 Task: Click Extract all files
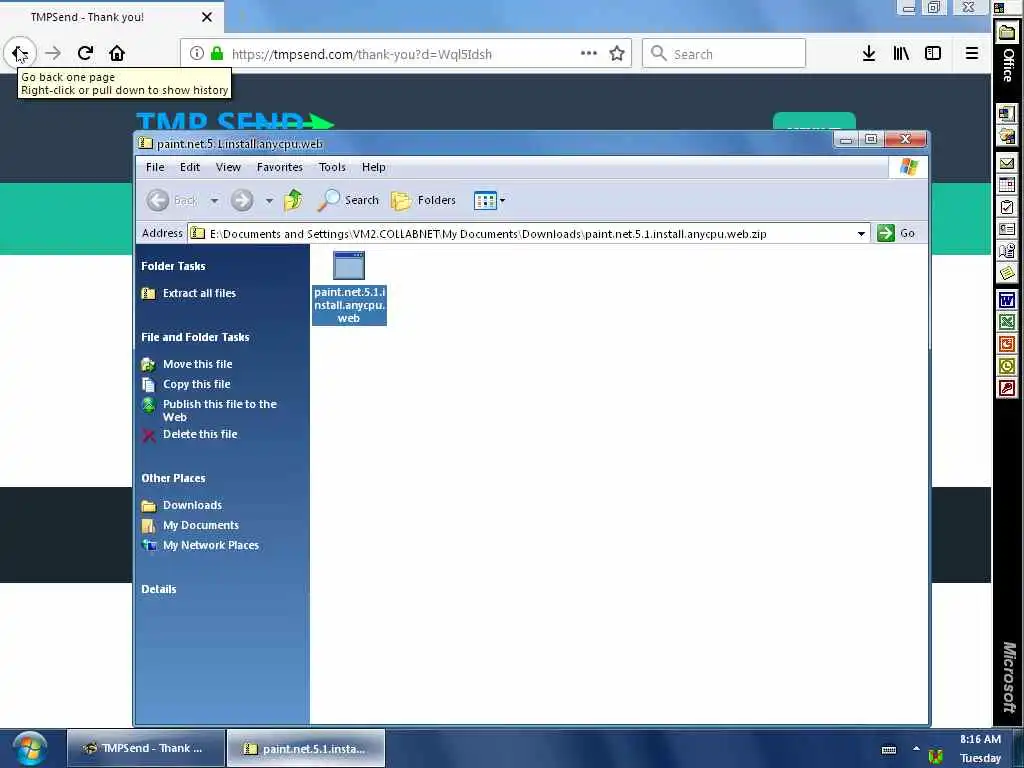(199, 293)
